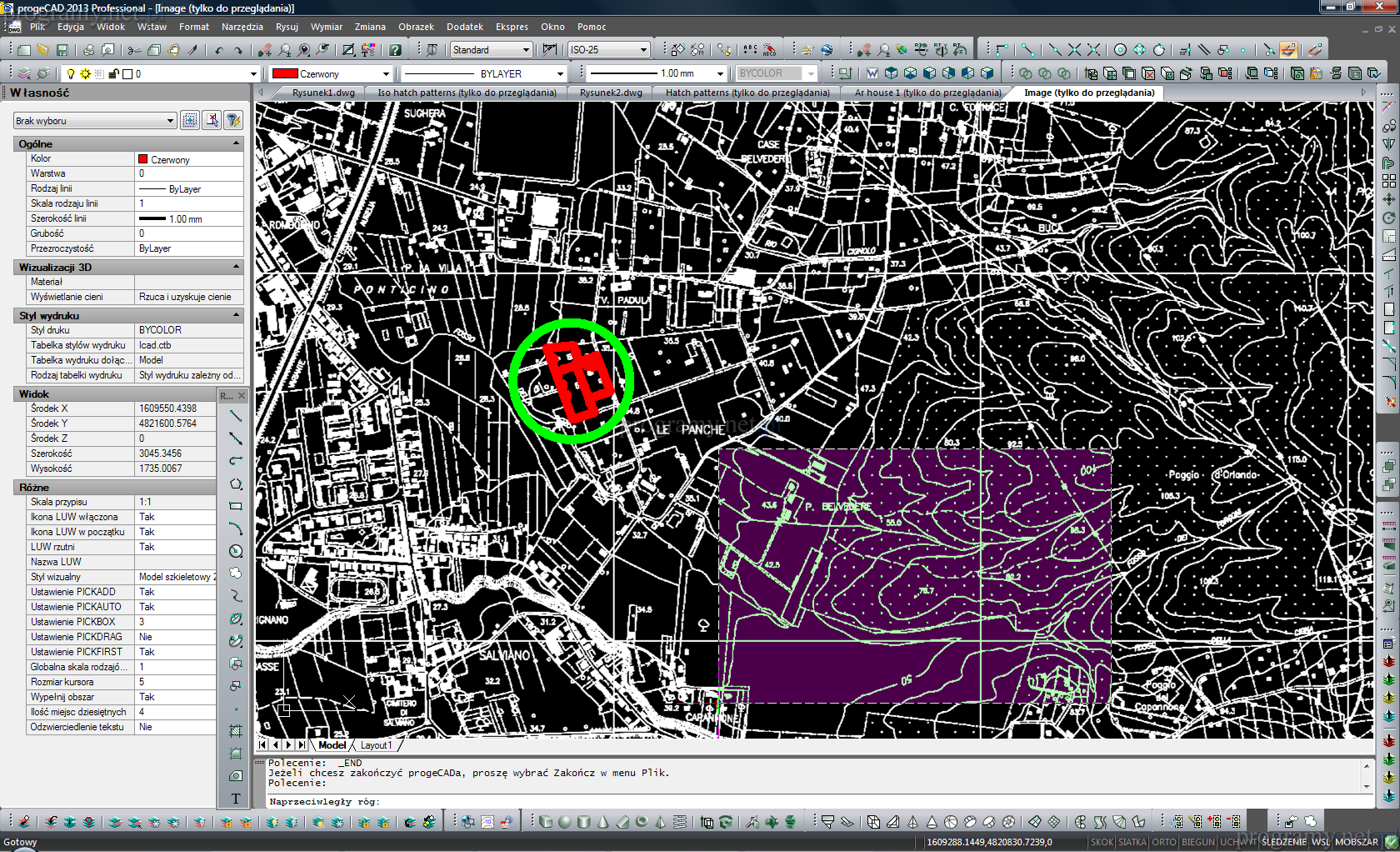Image resolution: width=1400 pixels, height=852 pixels.
Task: Click the Save drawing icon
Action: coord(62,50)
